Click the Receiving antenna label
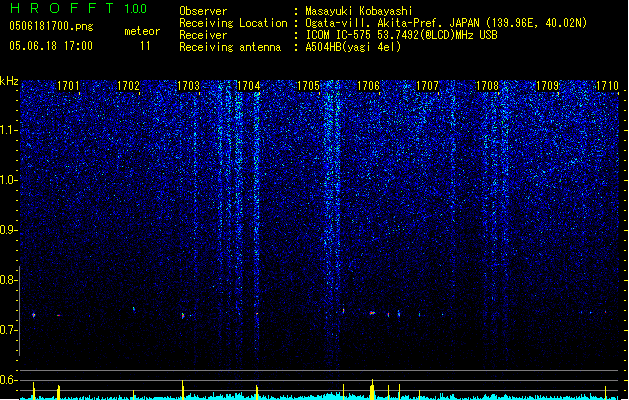 tap(230, 47)
